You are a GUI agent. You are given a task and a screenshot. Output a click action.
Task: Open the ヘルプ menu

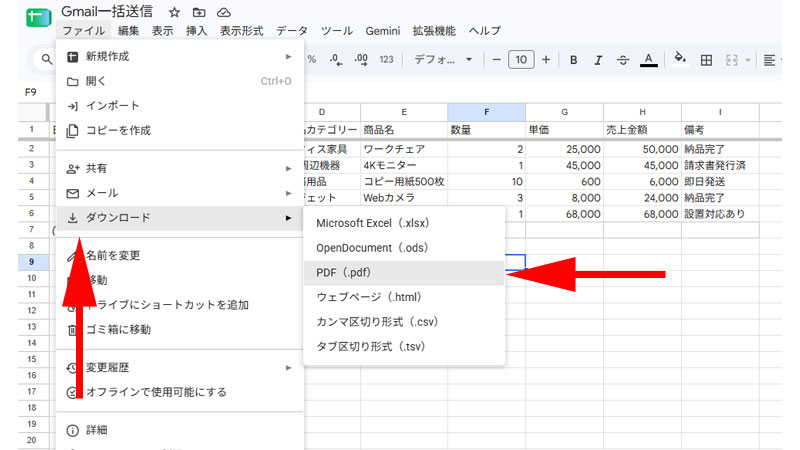click(485, 31)
